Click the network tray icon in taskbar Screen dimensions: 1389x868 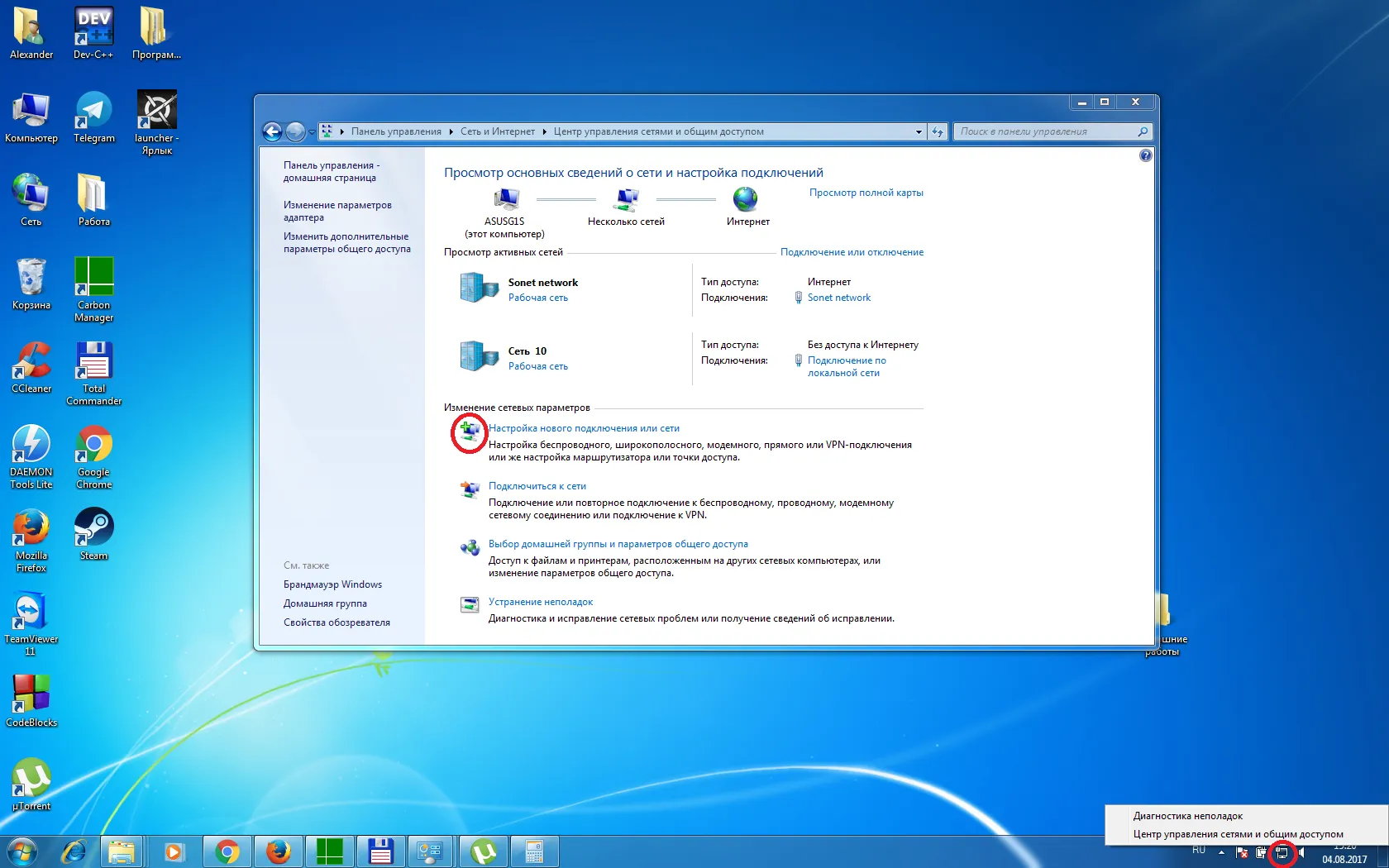[x=1282, y=853]
